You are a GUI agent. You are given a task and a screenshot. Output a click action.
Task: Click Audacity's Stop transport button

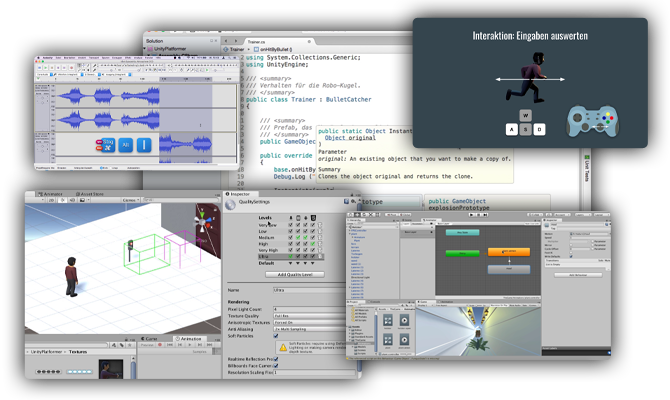tap(52, 68)
